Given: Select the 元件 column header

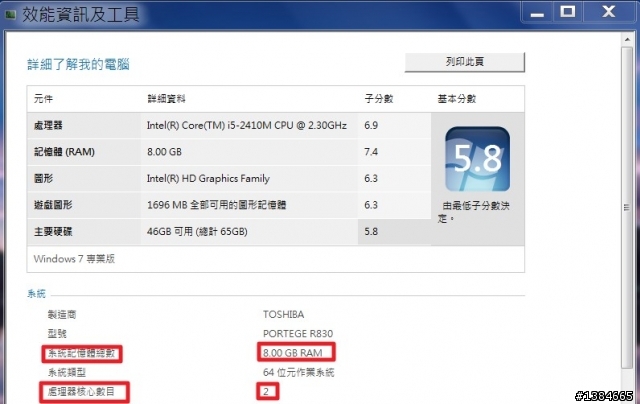Looking at the screenshot, I should [x=43, y=99].
